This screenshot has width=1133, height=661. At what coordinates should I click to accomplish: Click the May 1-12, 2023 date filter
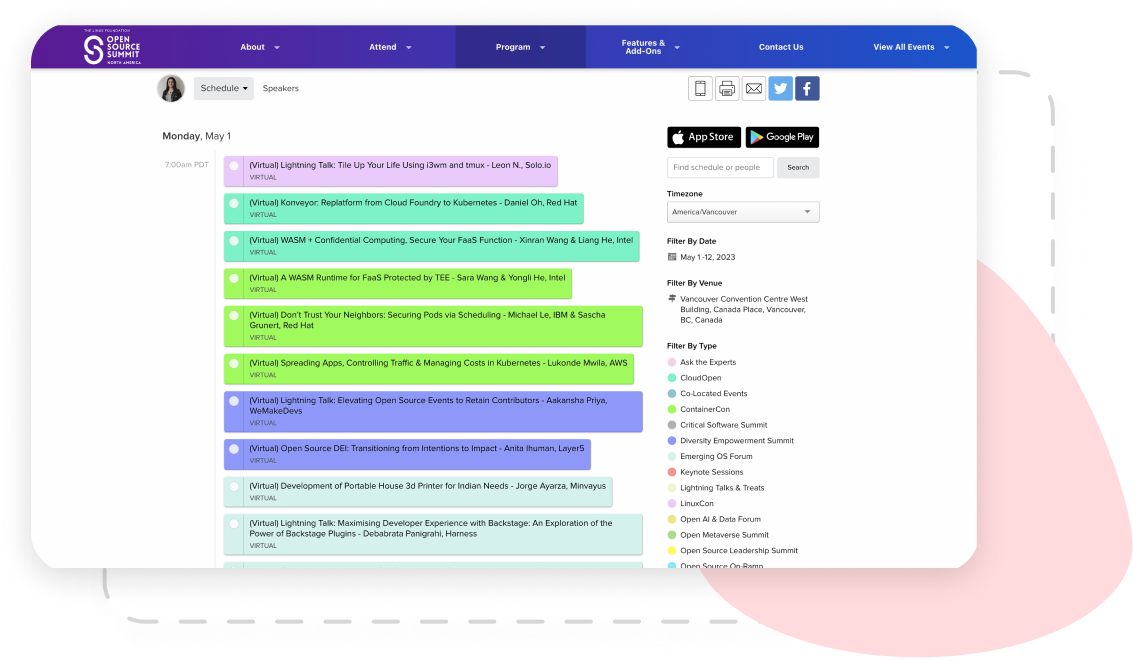[x=707, y=257]
